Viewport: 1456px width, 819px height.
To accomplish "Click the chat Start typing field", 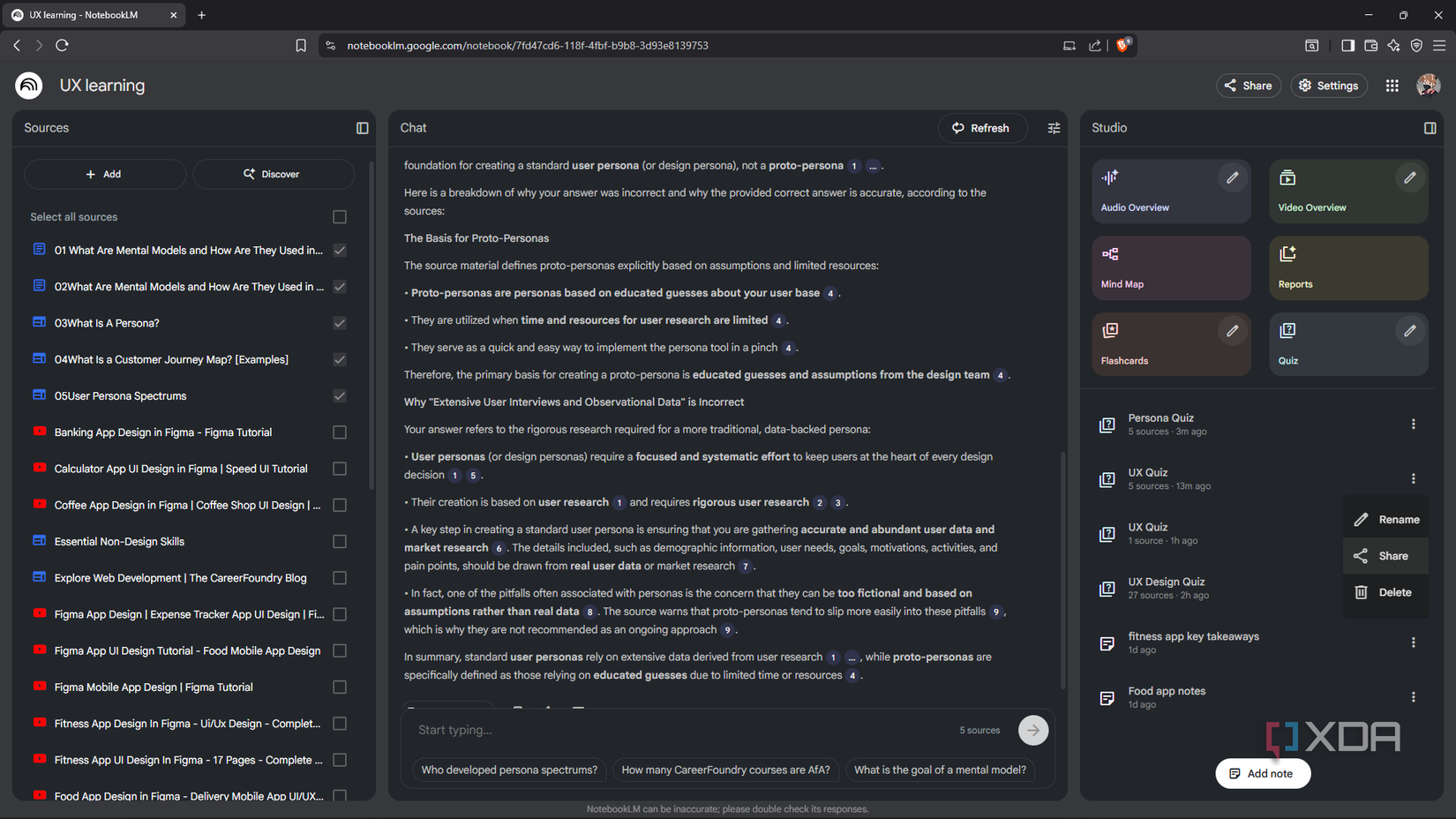I will point(679,730).
